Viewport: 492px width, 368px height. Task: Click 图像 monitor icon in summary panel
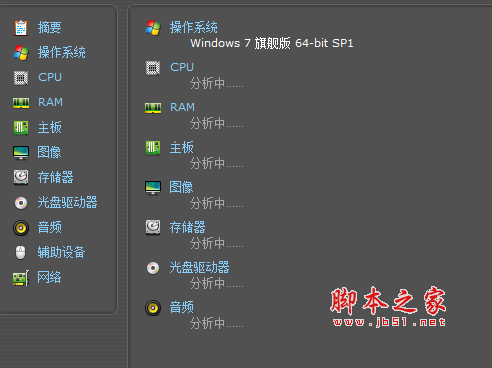click(x=153, y=188)
